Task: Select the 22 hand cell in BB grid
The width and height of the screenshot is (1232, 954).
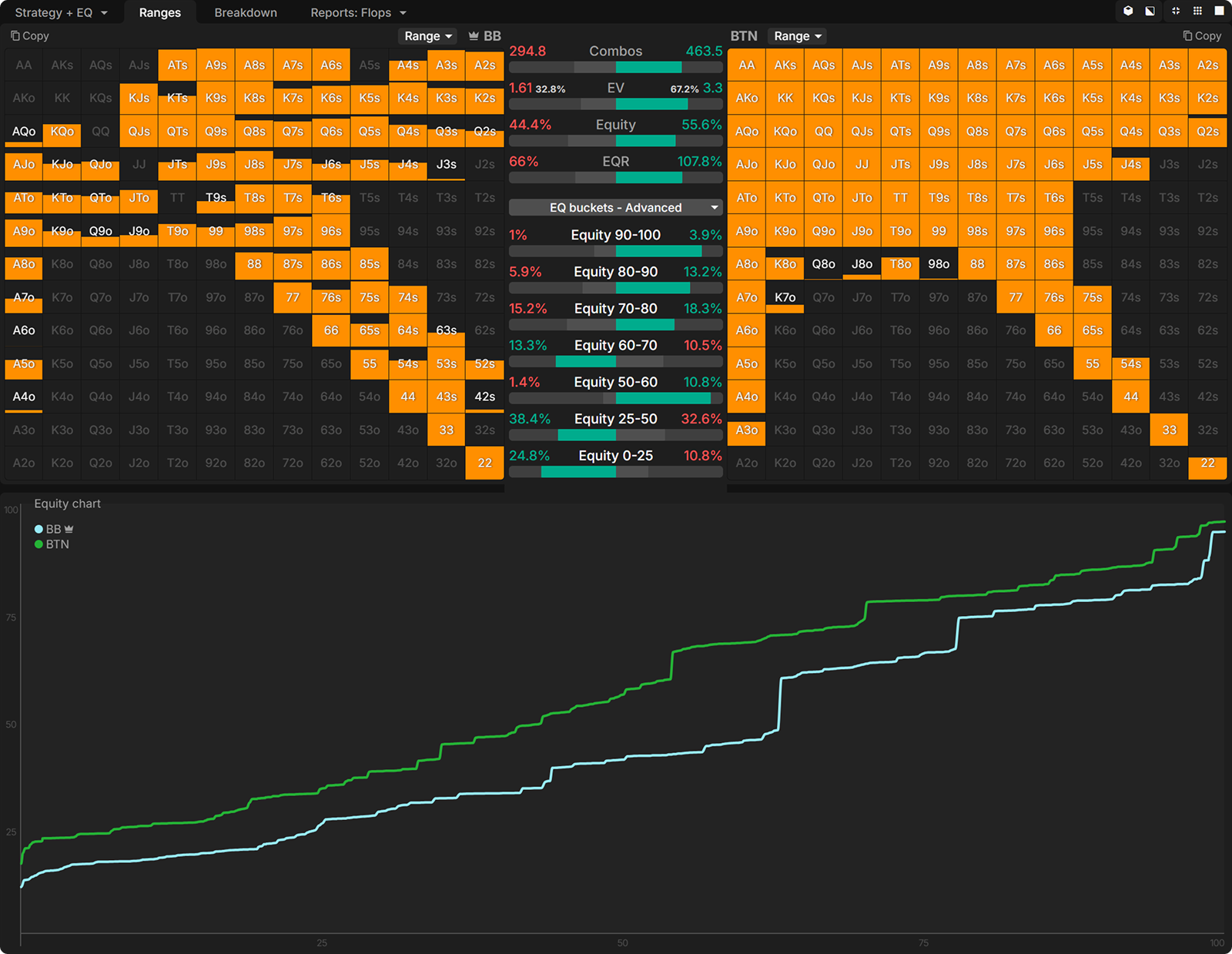Action: [x=484, y=464]
